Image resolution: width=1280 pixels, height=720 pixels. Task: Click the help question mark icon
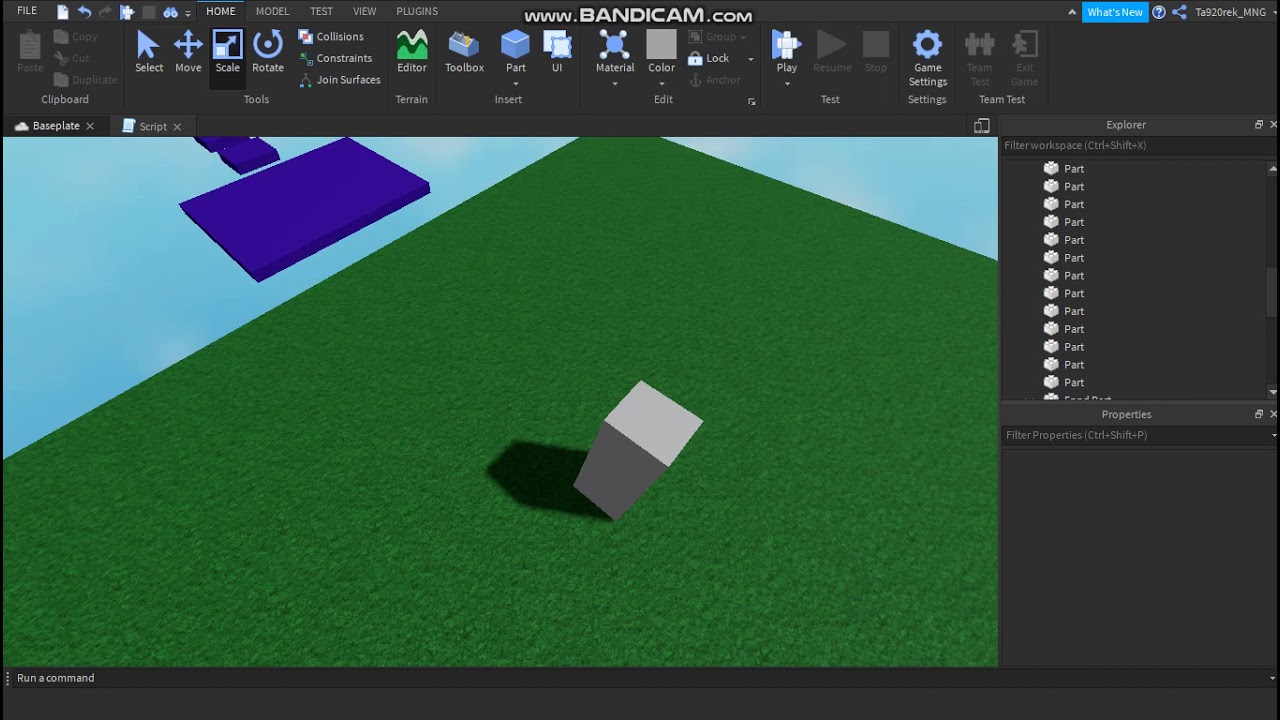(1159, 12)
